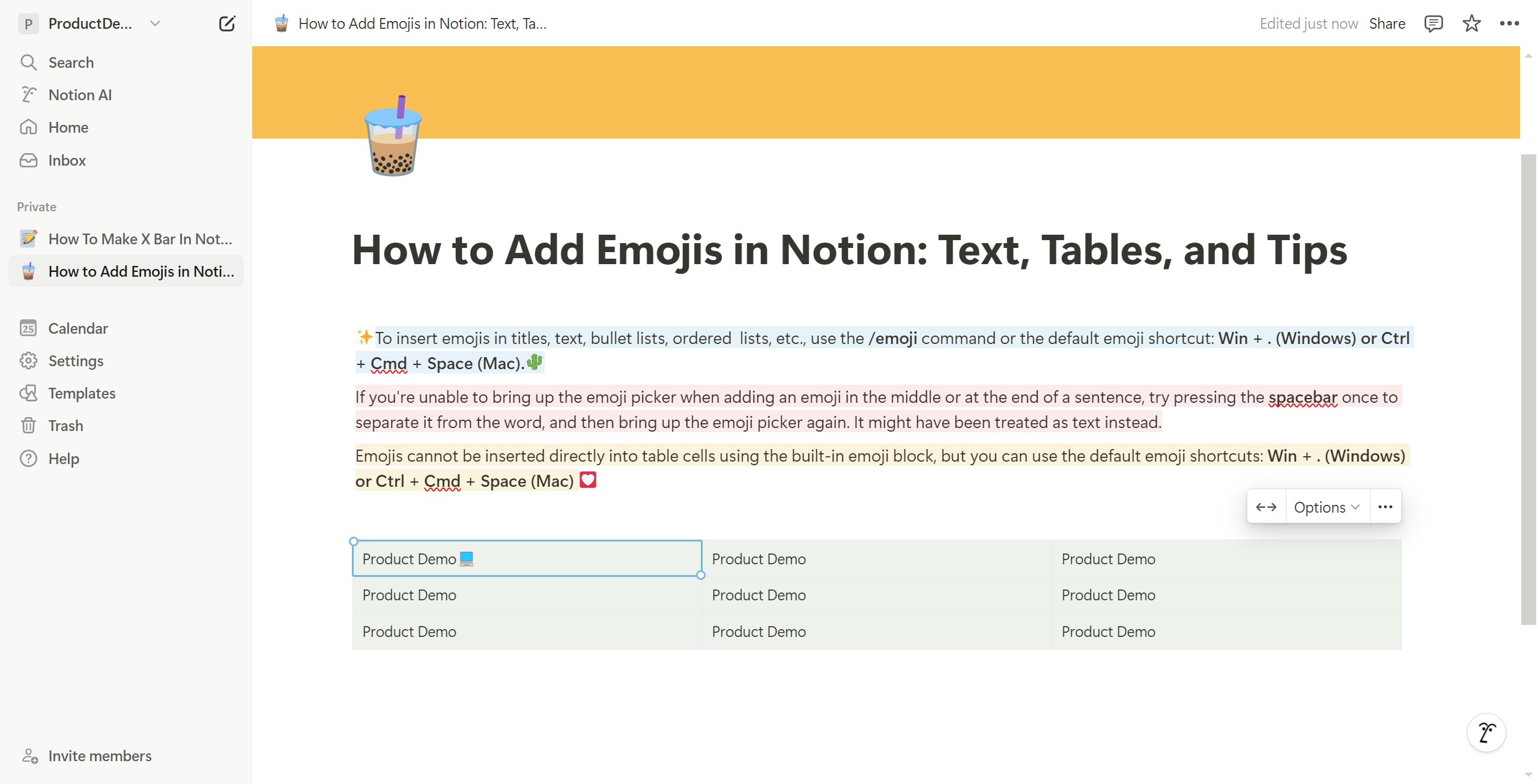
Task: Select How to Add Emojis in Noti... page
Action: pyautogui.click(x=126, y=271)
